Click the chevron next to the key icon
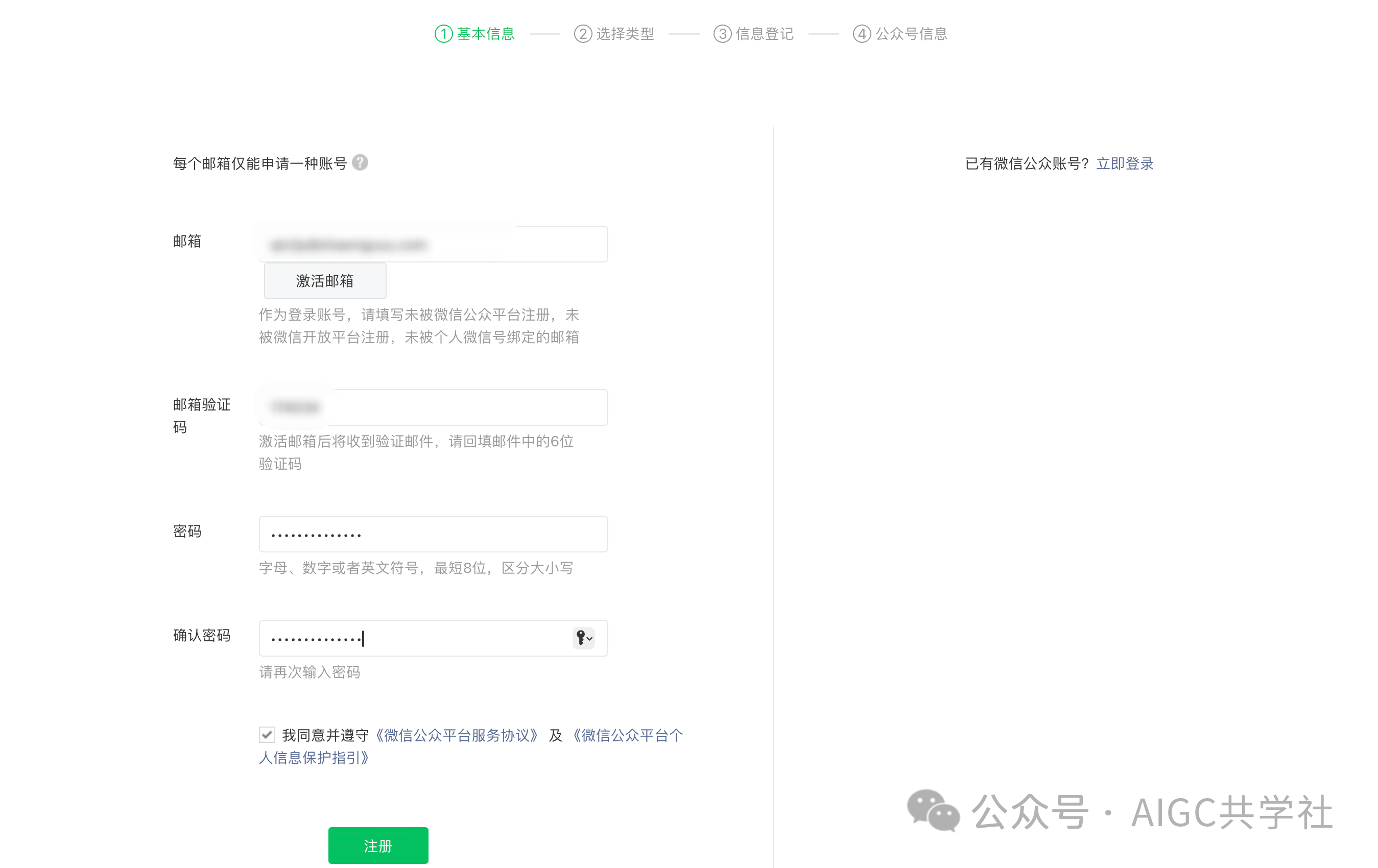 tap(590, 639)
